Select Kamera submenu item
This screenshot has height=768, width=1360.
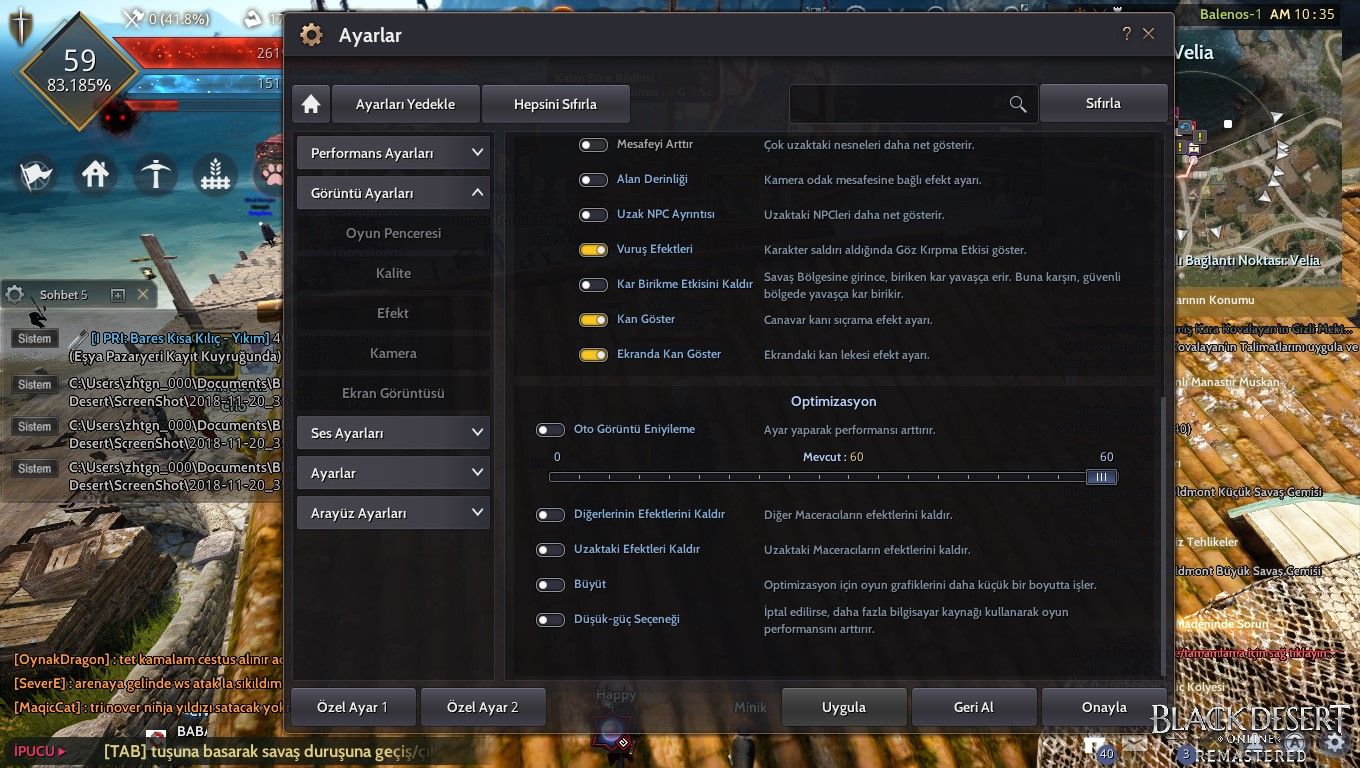coord(393,353)
